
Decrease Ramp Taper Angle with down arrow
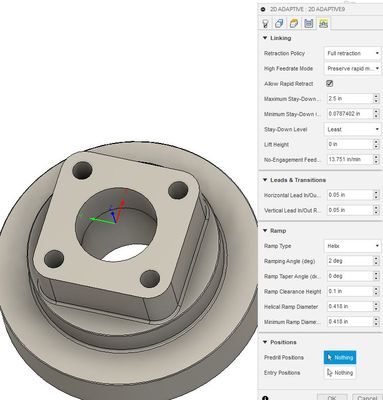pos(376,279)
